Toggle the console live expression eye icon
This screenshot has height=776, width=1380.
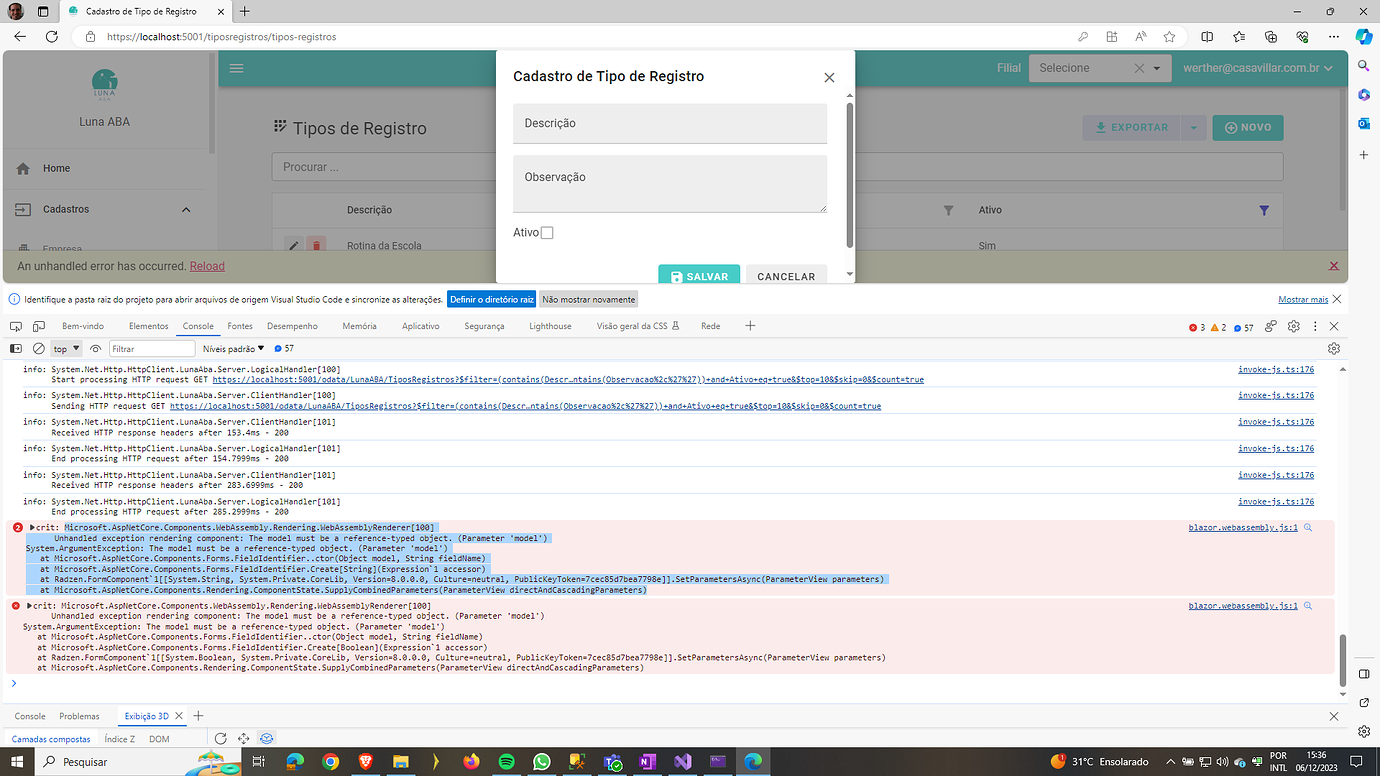tap(96, 349)
